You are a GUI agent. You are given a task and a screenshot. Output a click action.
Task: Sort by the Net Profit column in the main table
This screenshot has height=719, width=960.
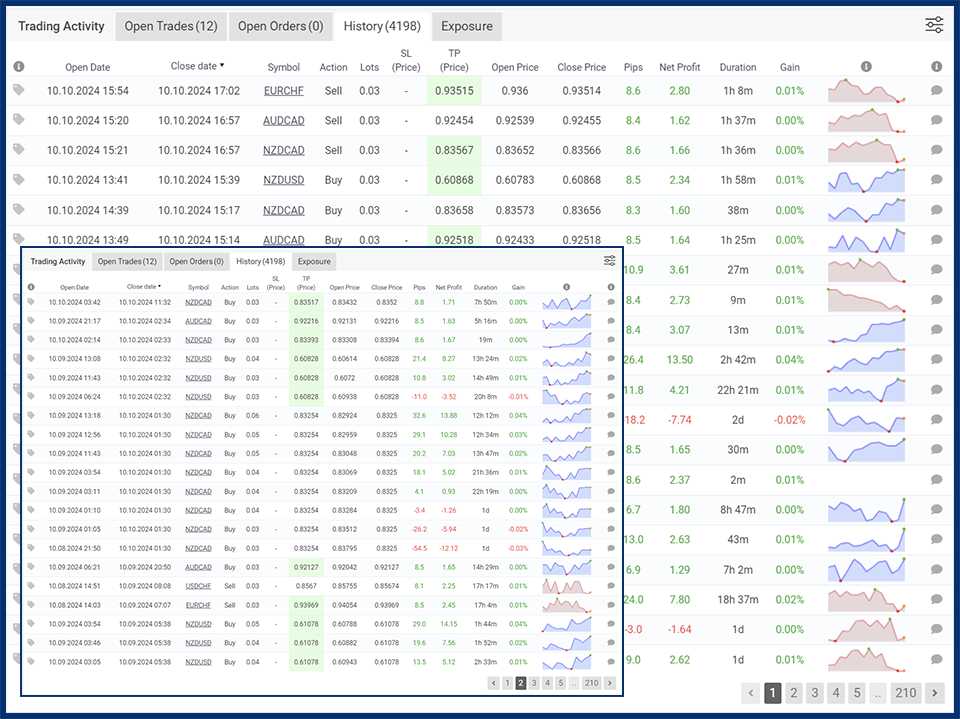point(680,67)
